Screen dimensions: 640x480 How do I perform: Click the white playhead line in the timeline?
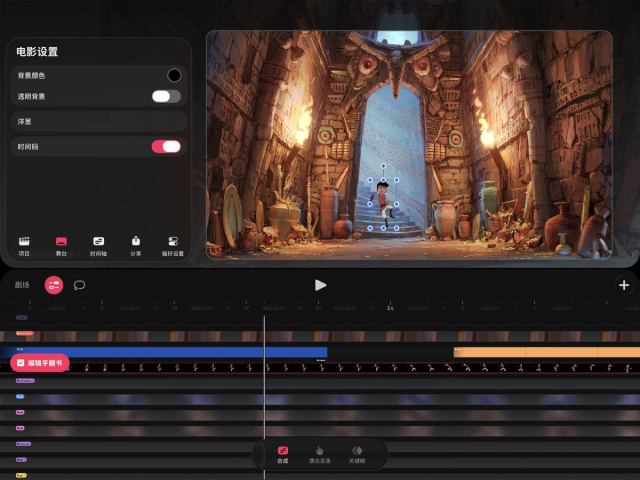point(264,376)
